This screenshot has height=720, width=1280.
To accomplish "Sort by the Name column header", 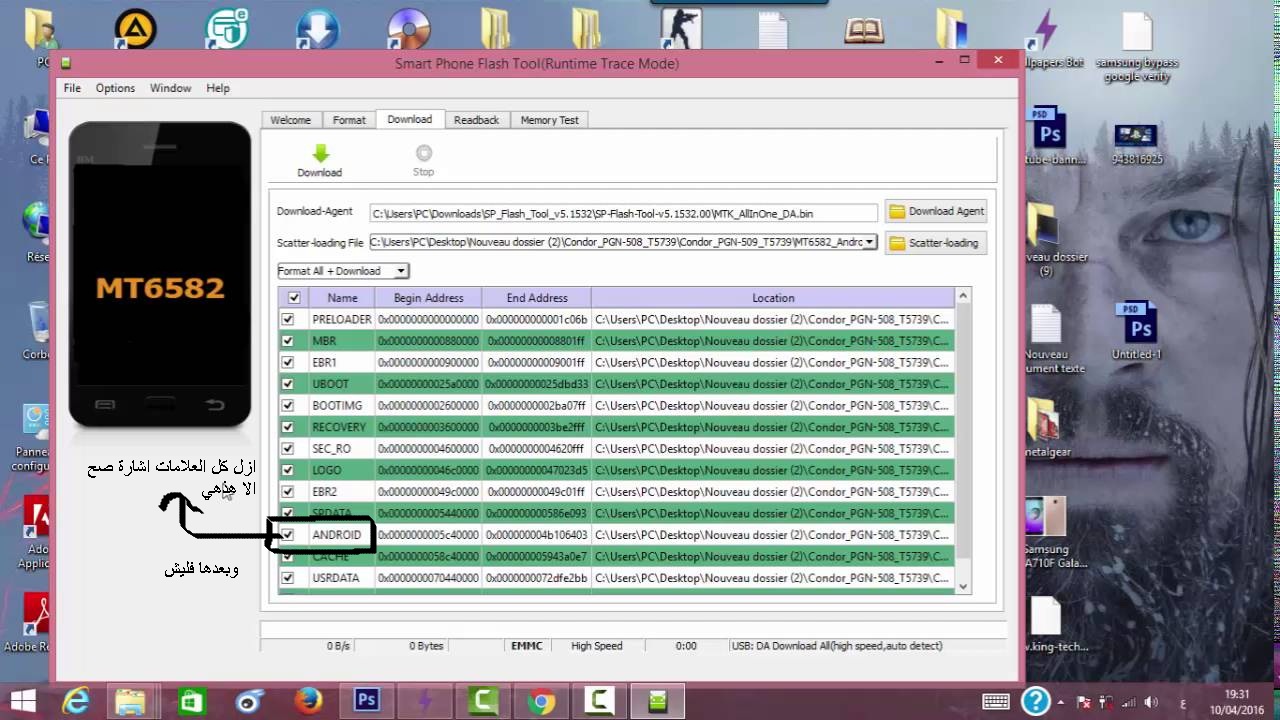I will click(x=342, y=298).
